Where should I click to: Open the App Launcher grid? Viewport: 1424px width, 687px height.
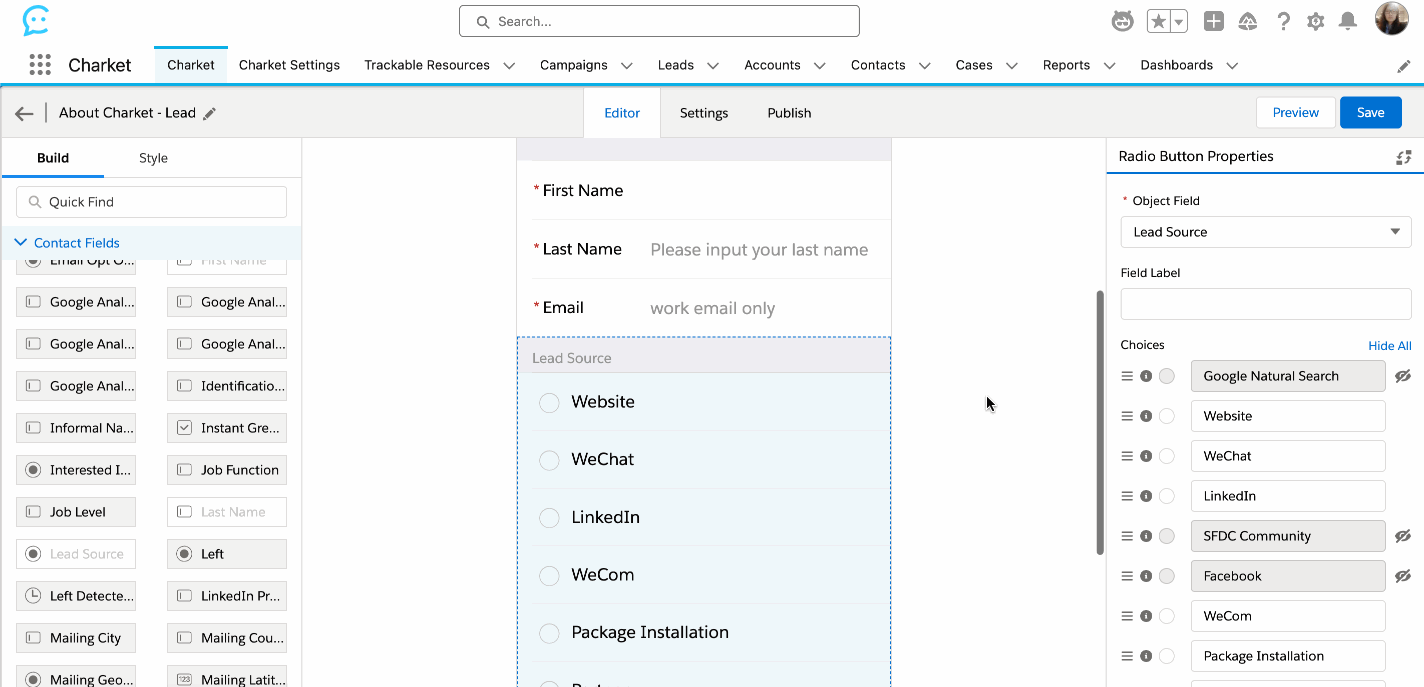point(40,65)
